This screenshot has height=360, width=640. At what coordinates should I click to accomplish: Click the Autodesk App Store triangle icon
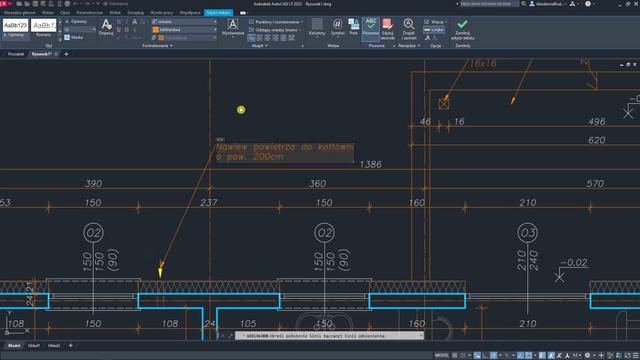572,4
